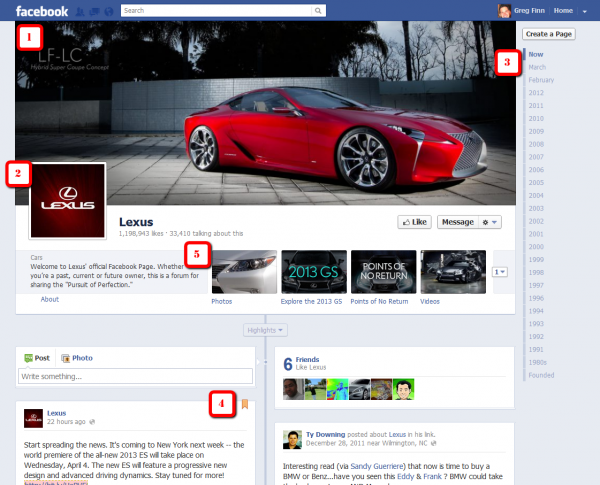Image resolution: width=600 pixels, height=485 pixels.
Task: Click the orange pinned post flag icon
Action: 245,404
